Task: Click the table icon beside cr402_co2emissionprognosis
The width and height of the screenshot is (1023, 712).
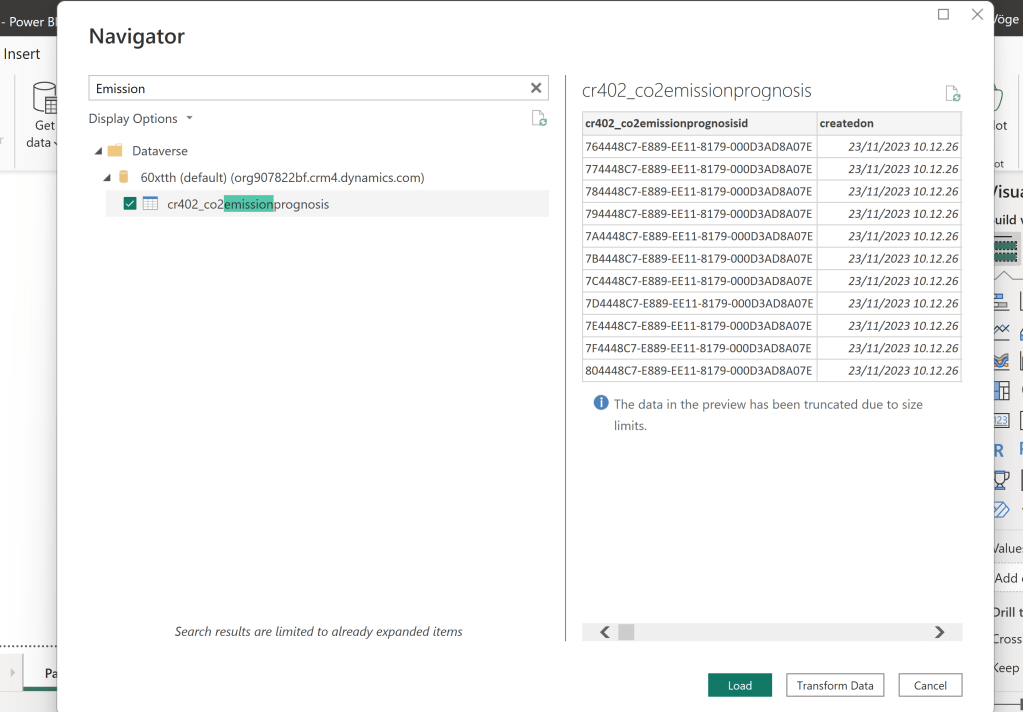Action: tap(151, 204)
